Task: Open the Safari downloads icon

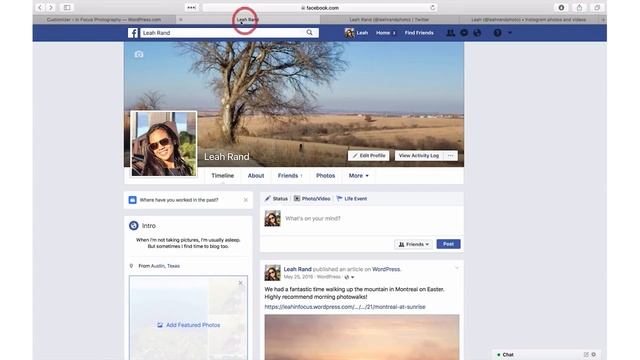Action: point(561,7)
